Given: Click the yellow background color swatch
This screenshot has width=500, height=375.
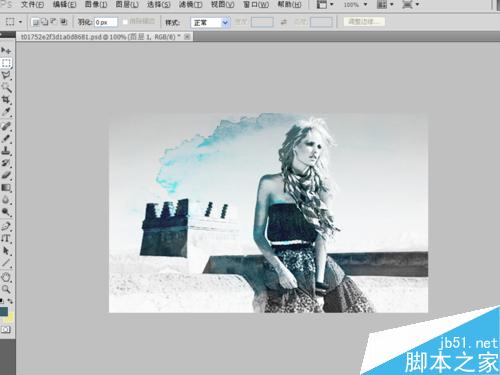Looking at the screenshot, I should coord(10,318).
